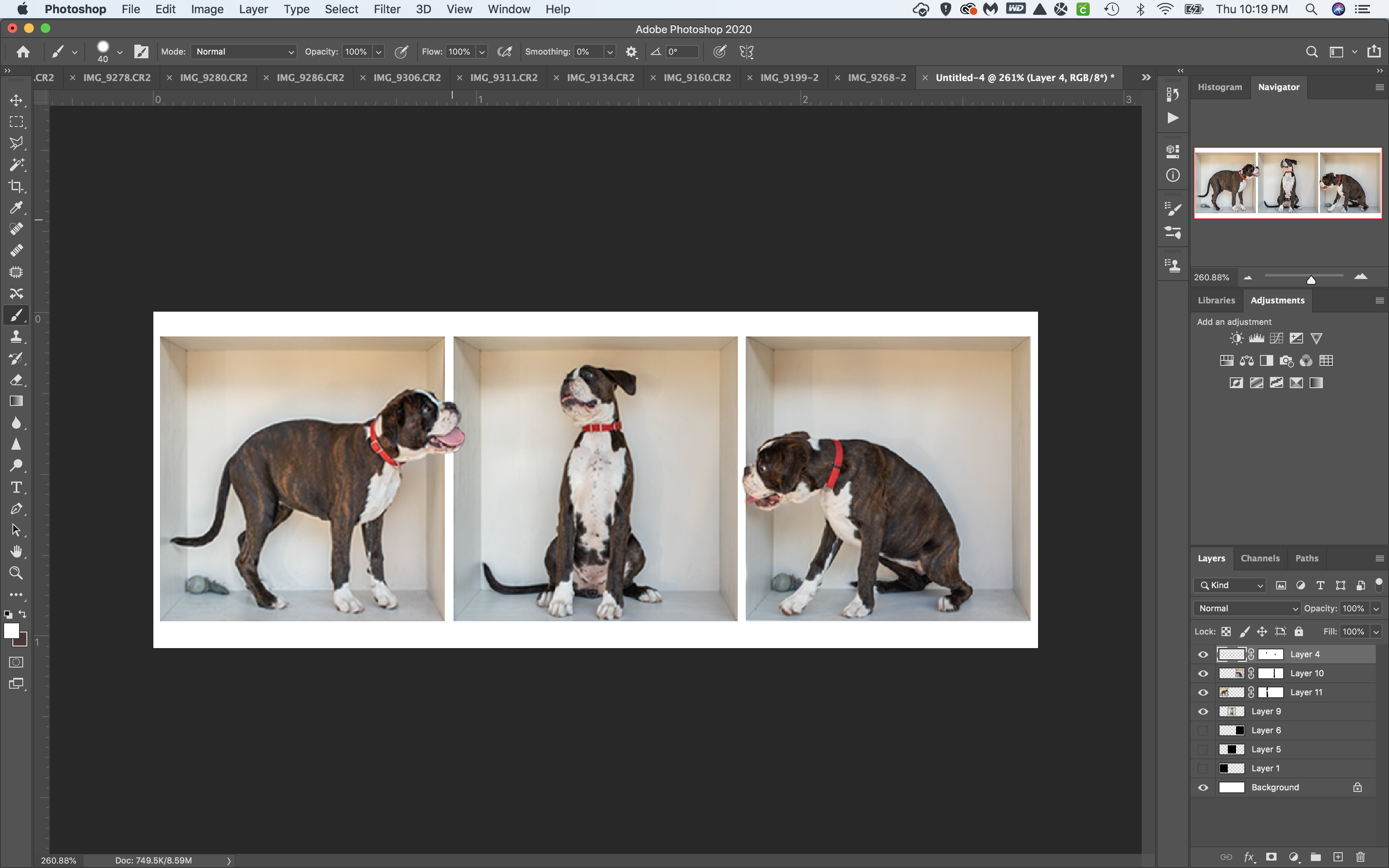The height and width of the screenshot is (868, 1389).
Task: Open layer Opacity dropdown arrow
Action: (x=1376, y=608)
